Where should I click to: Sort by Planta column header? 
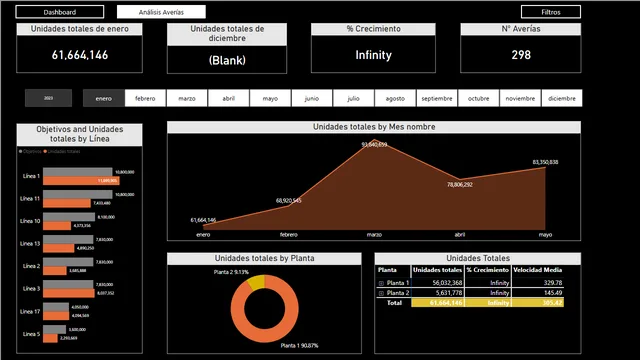(387, 270)
